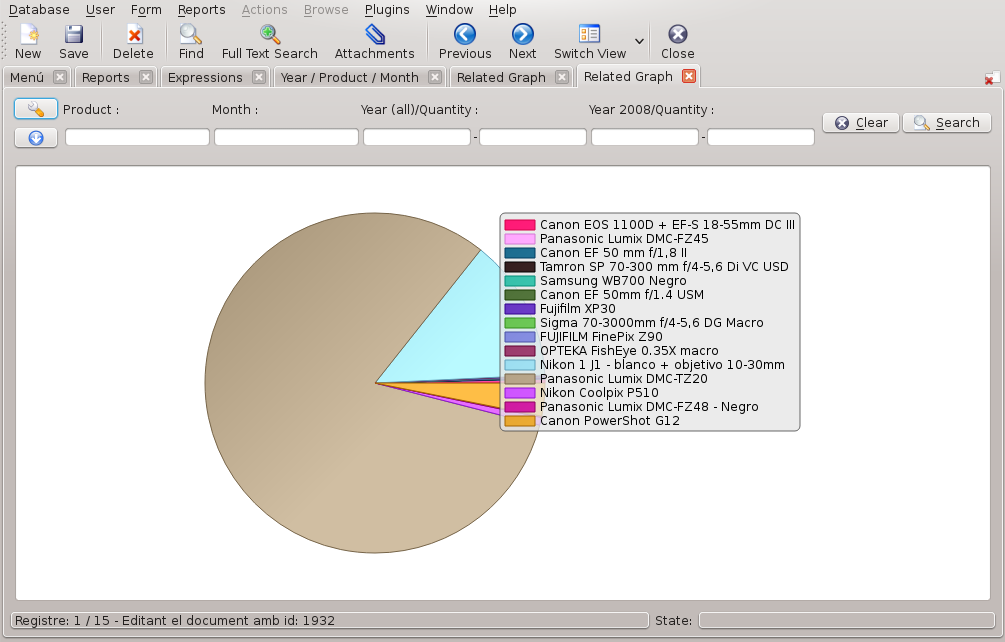Click Canon EF 50 mm f/1,8 II swatch
The width and height of the screenshot is (1005, 642).
pos(520,253)
